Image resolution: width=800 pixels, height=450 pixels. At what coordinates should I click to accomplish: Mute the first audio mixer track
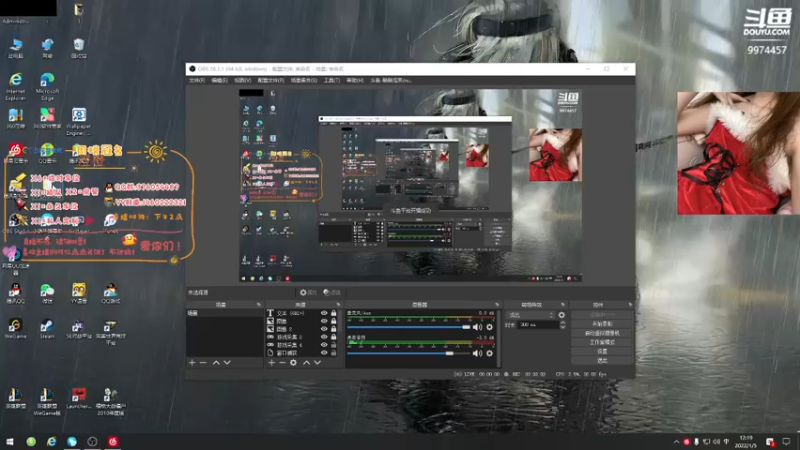(477, 327)
